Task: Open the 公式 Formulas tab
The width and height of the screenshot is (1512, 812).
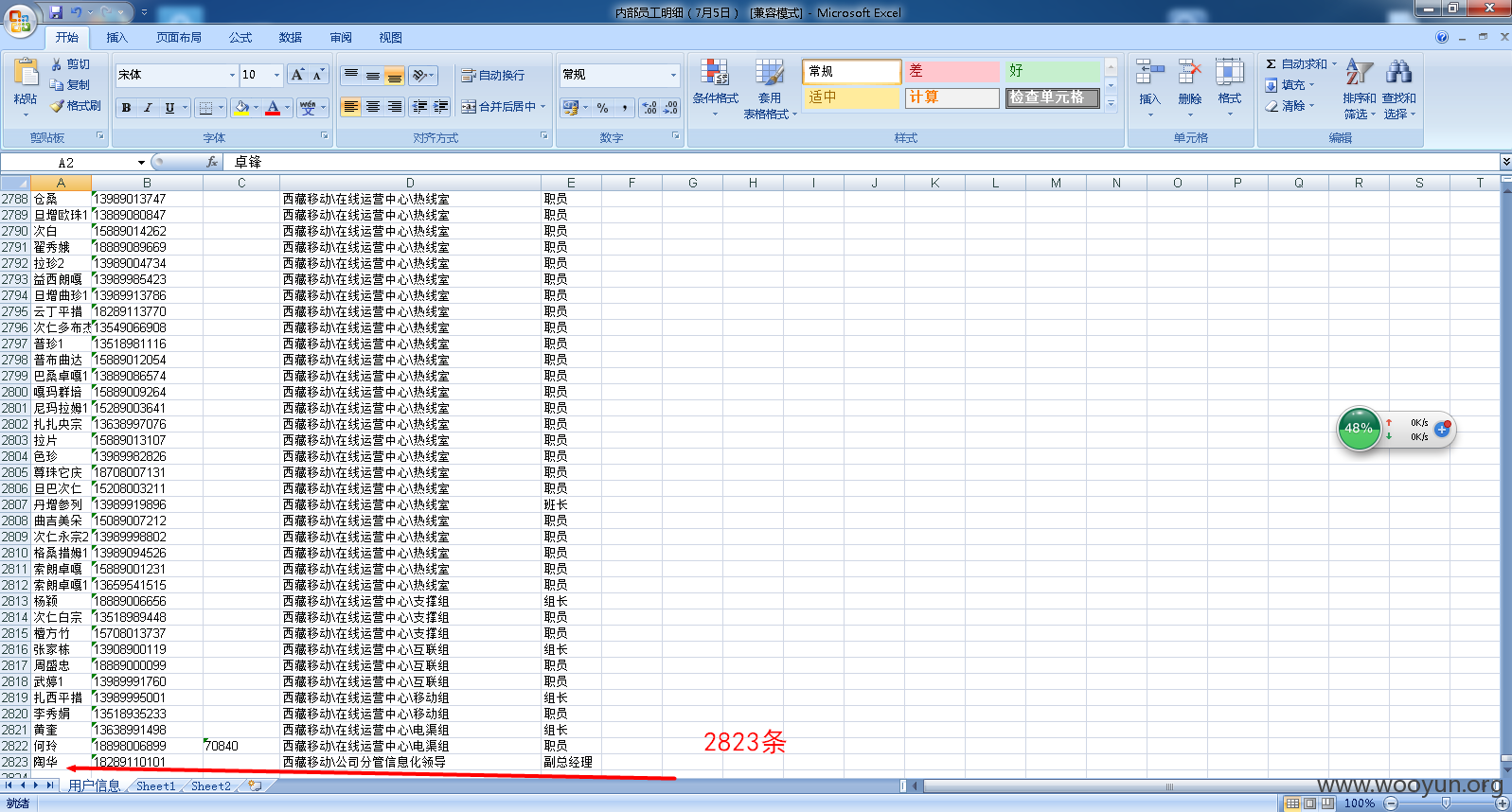Action: pyautogui.click(x=240, y=38)
